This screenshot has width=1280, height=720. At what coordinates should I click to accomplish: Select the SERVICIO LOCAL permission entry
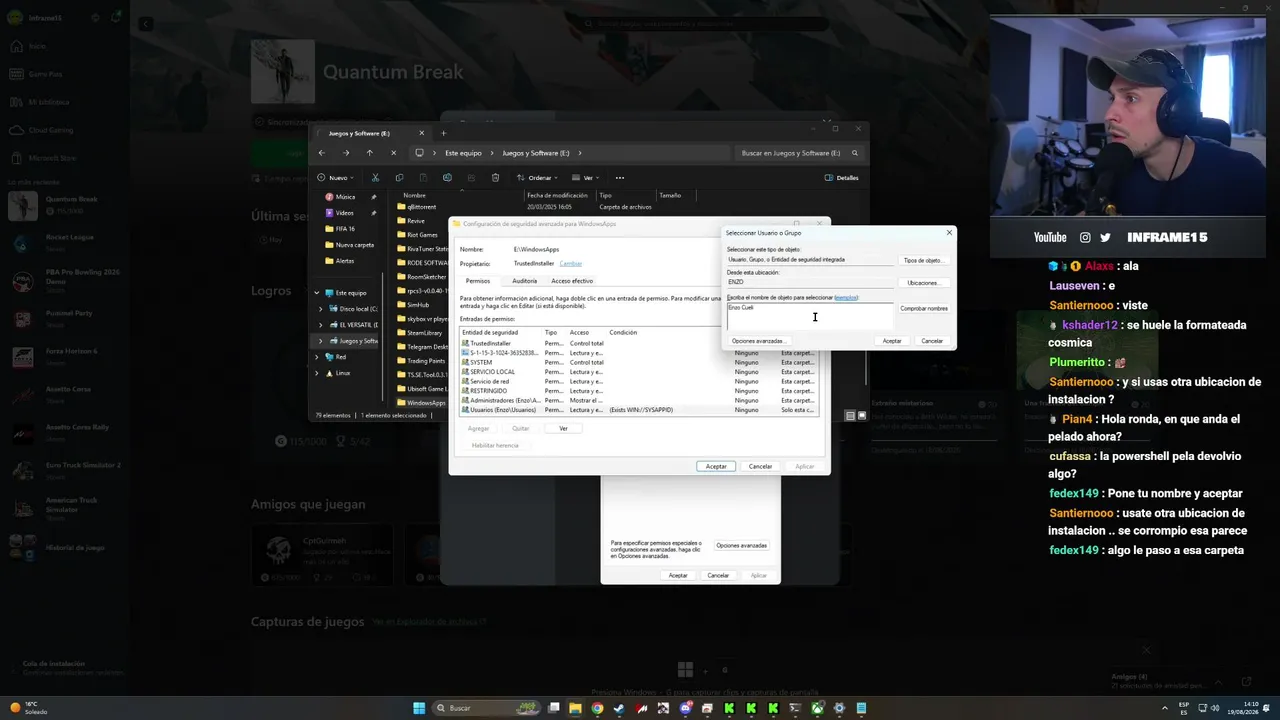[x=638, y=372]
